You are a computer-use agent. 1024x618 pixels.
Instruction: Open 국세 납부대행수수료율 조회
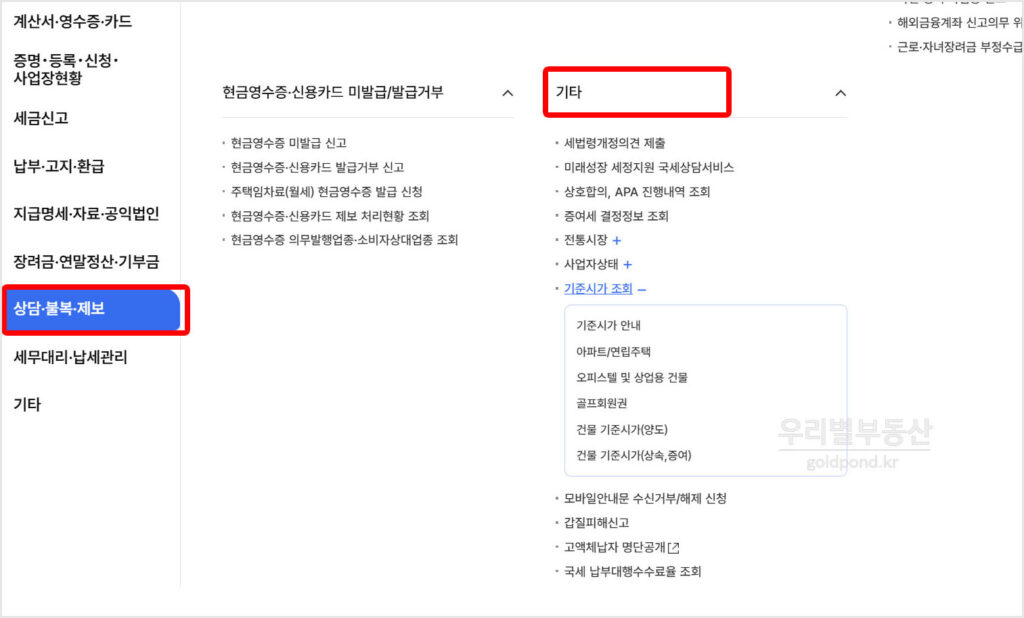(632, 571)
